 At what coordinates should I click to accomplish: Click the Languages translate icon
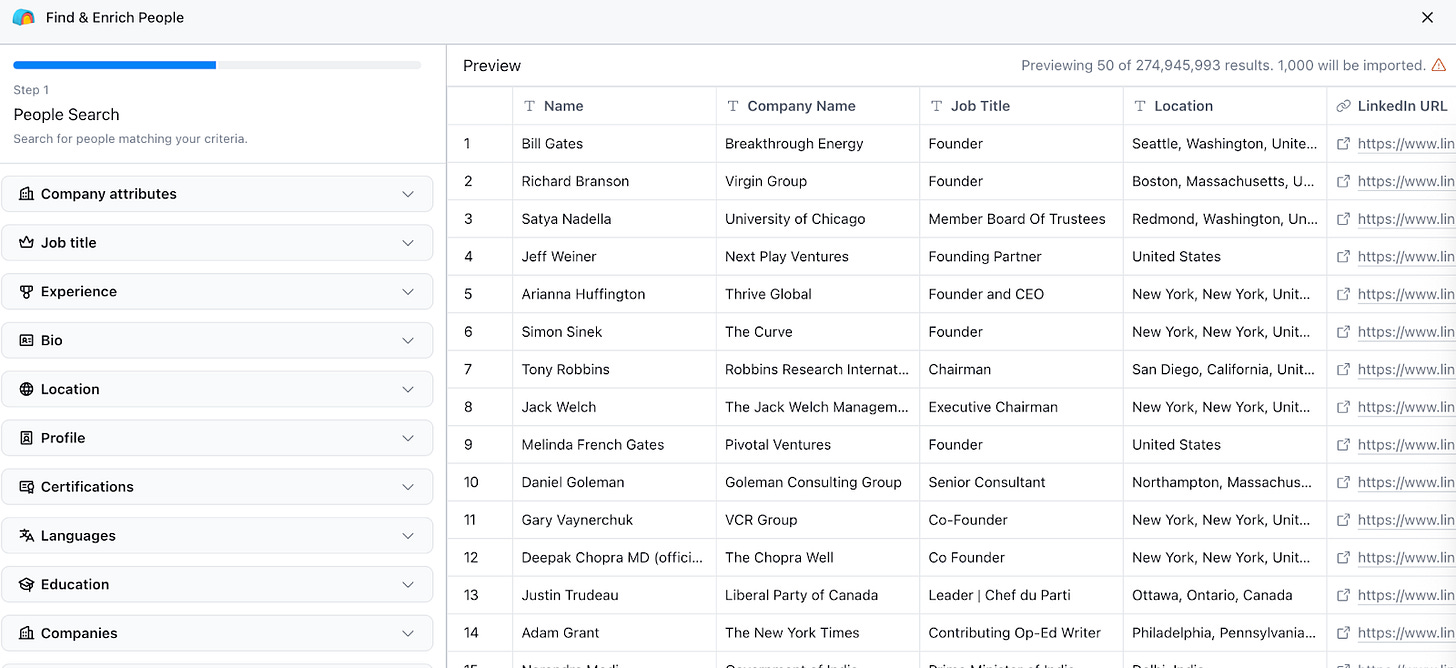pyautogui.click(x=26, y=536)
